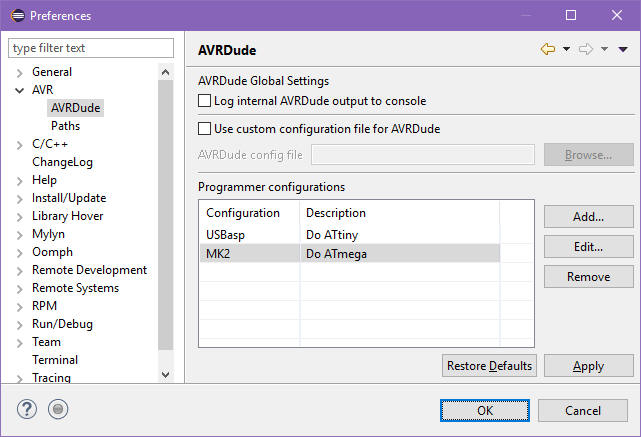Click the type filter text field
Image resolution: width=641 pixels, height=437 pixels.
click(x=90, y=48)
